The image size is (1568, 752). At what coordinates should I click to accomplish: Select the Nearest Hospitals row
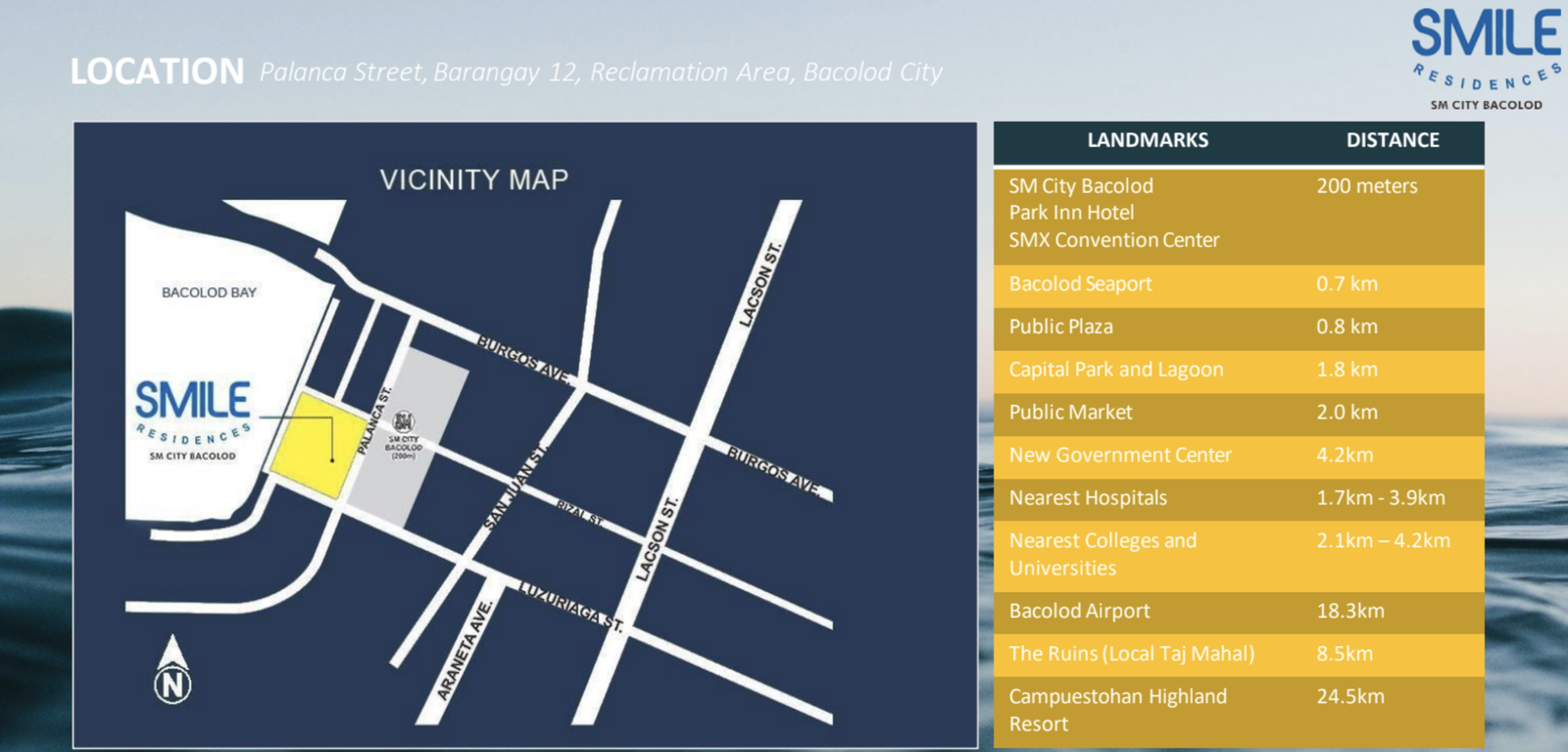click(1239, 498)
